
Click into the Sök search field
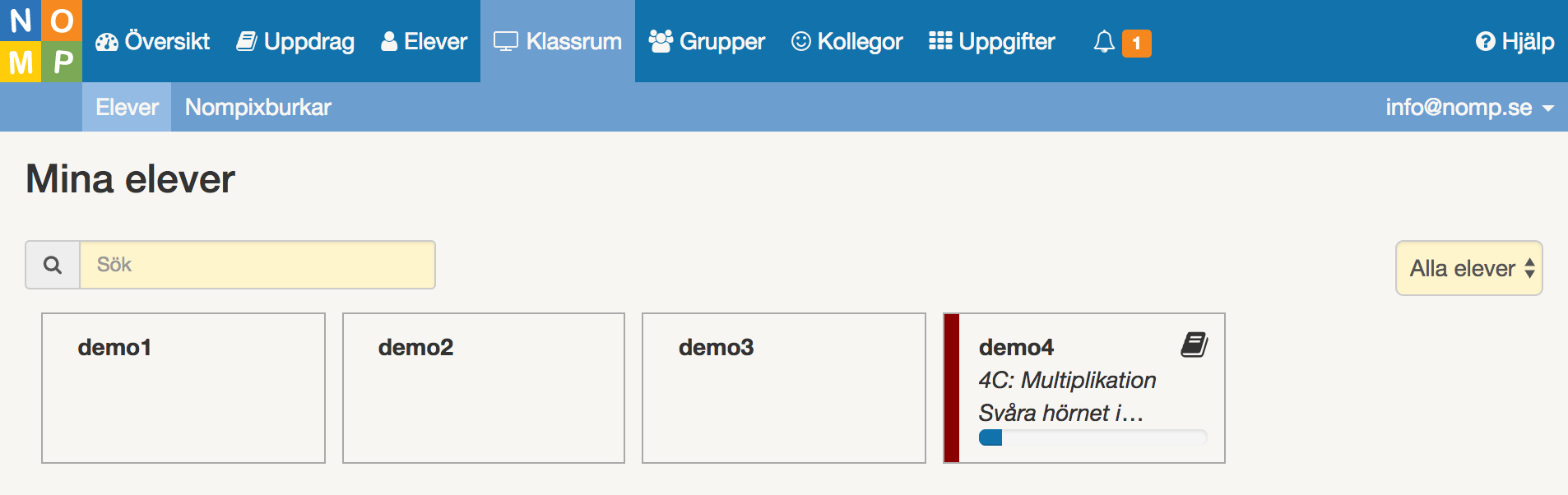pyautogui.click(x=257, y=265)
